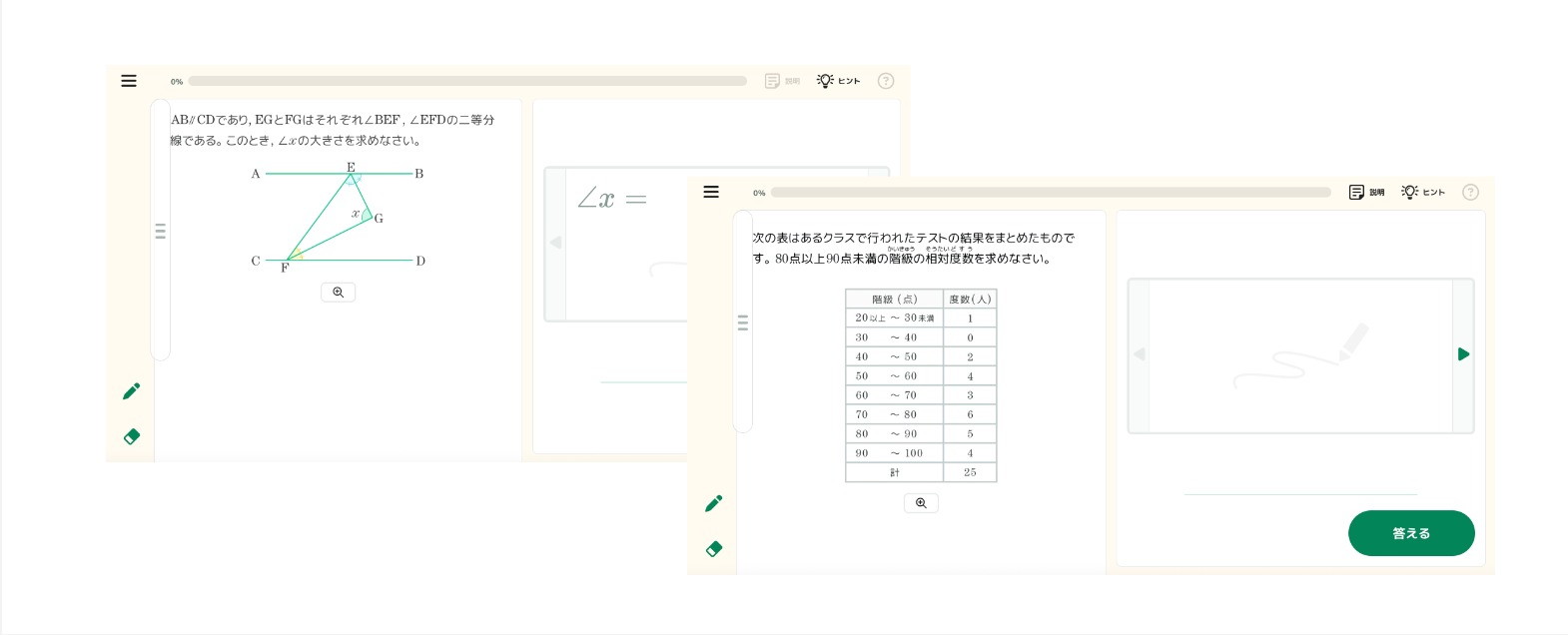Viewport: 1568px width, 635px height.
Task: Zoom in on the triangle diagram
Action: tap(338, 293)
